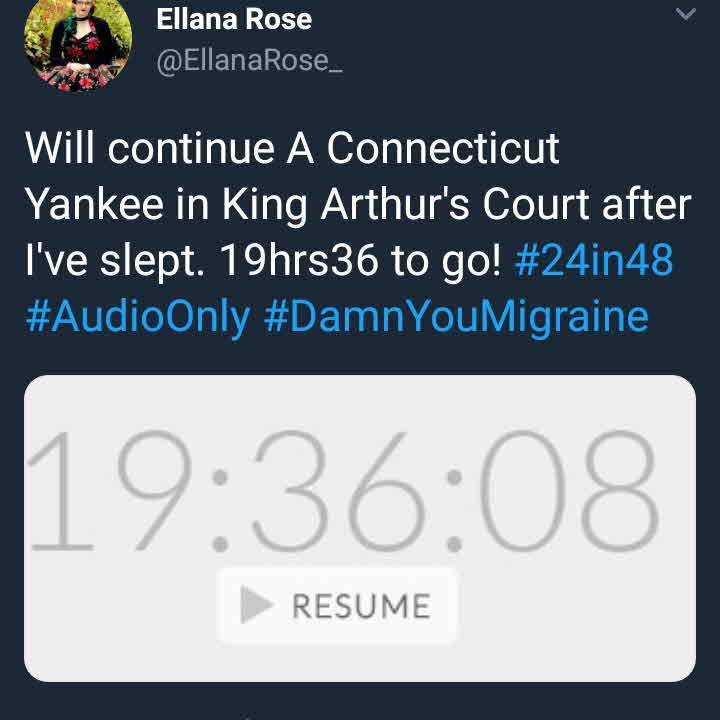Click the first colon in the timer
The height and width of the screenshot is (720, 720).
pos(220,511)
